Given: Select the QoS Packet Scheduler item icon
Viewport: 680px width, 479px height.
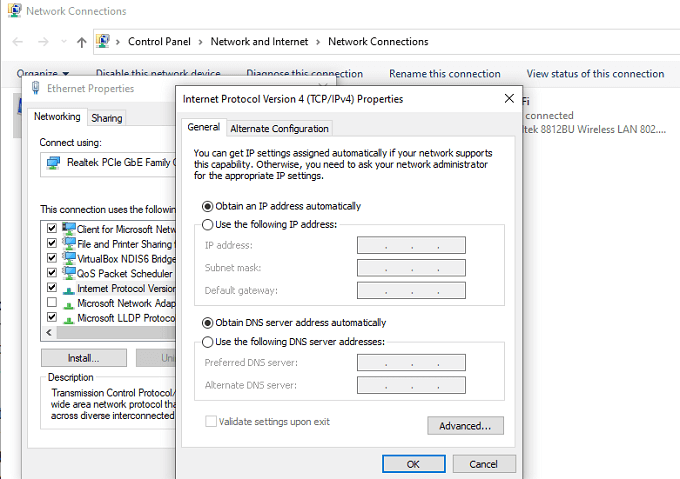Looking at the screenshot, I should click(69, 273).
